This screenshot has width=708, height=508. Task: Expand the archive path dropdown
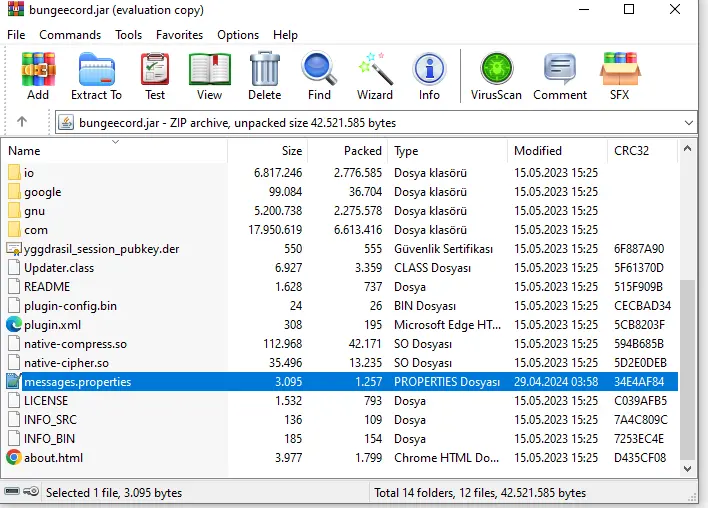[689, 123]
